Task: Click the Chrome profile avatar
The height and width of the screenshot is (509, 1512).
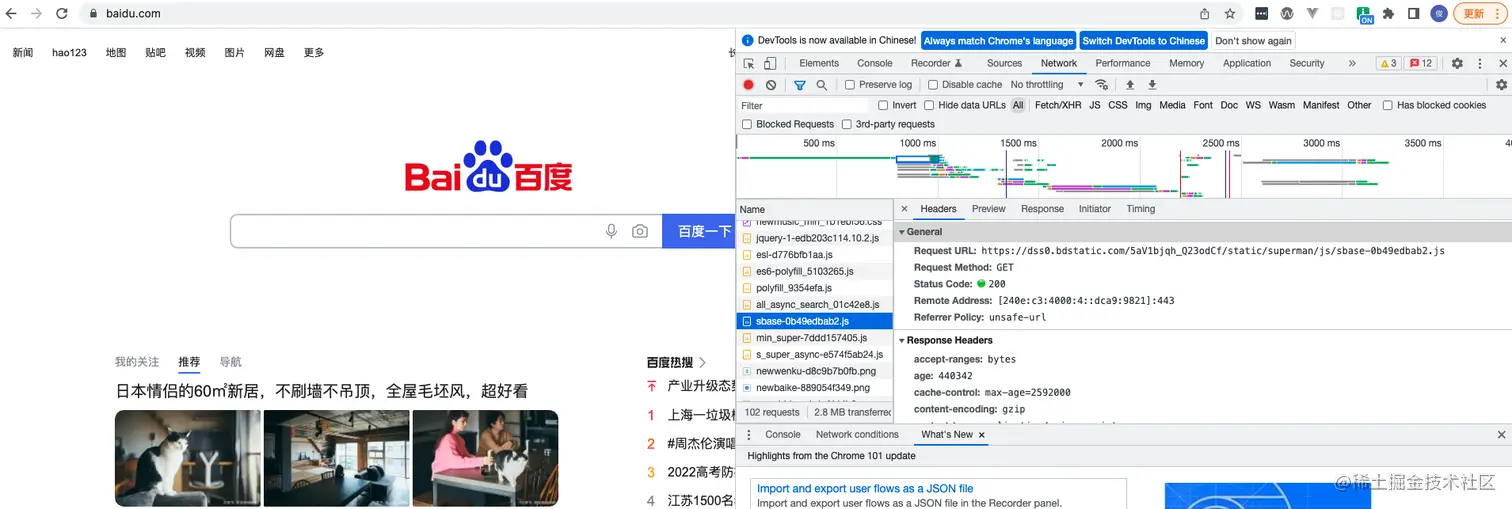Action: tap(1439, 14)
